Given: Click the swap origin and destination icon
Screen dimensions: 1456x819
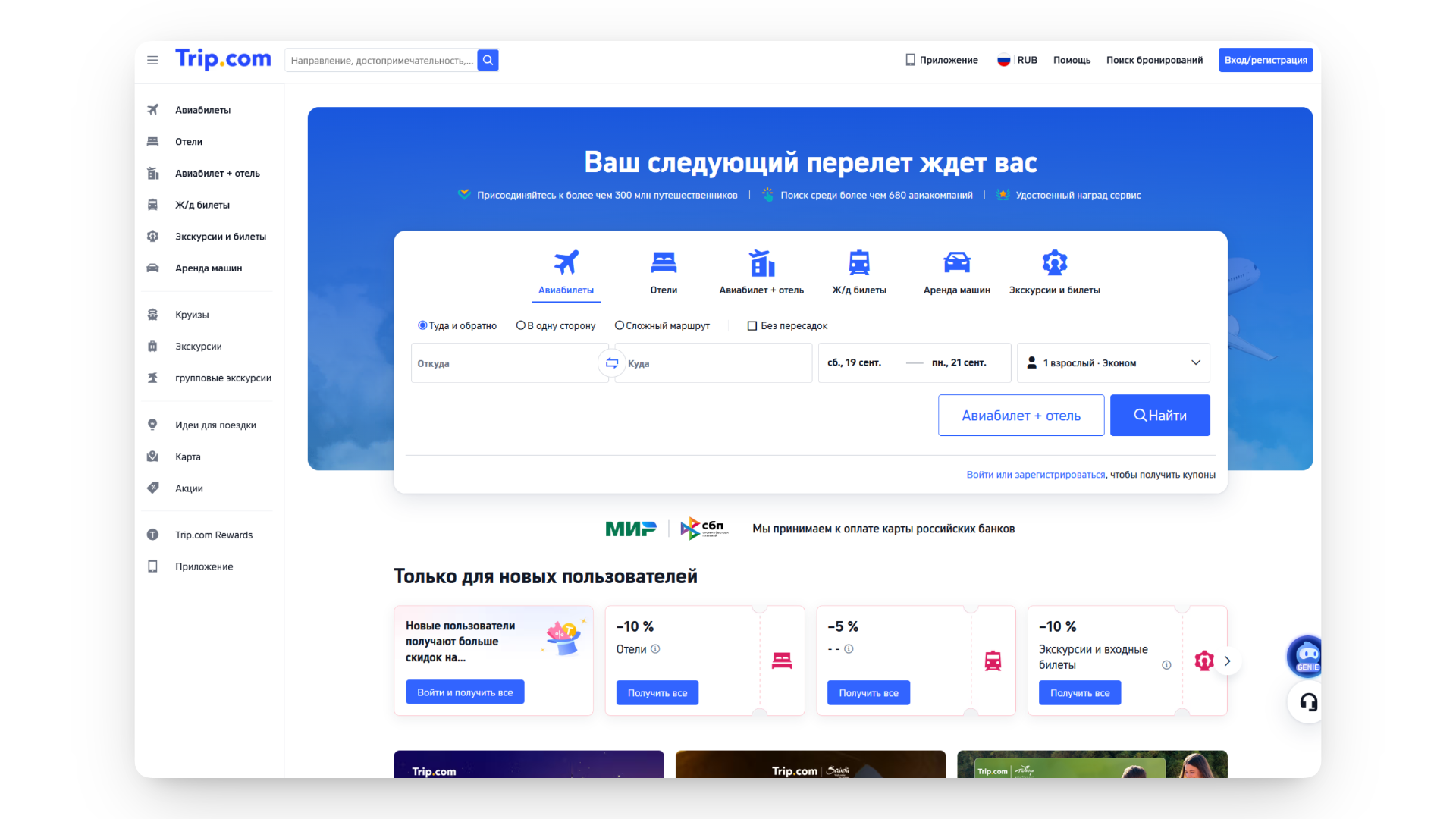Looking at the screenshot, I should pos(611,363).
